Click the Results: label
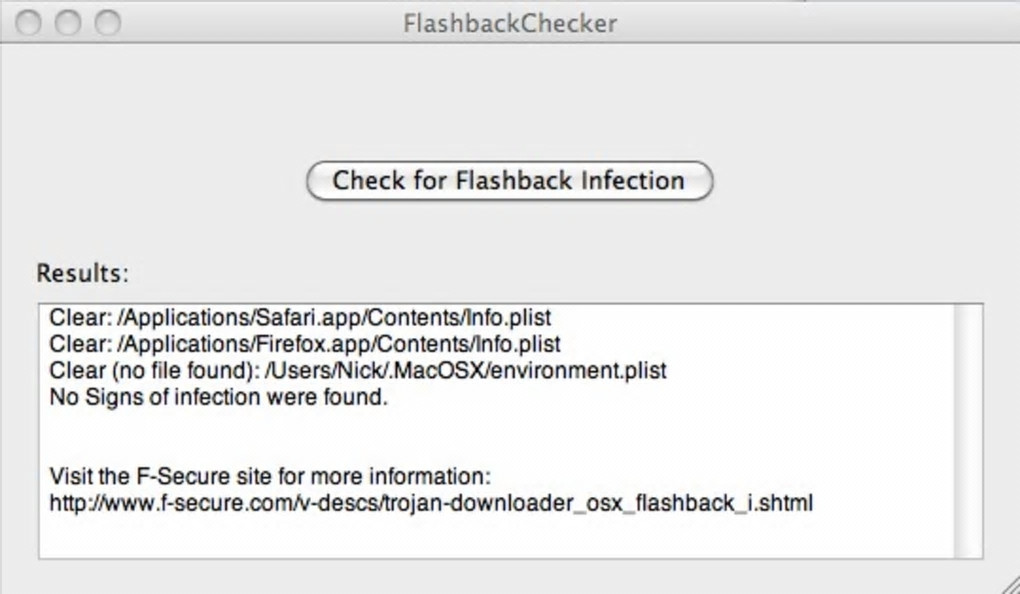This screenshot has width=1020, height=594. 83,273
